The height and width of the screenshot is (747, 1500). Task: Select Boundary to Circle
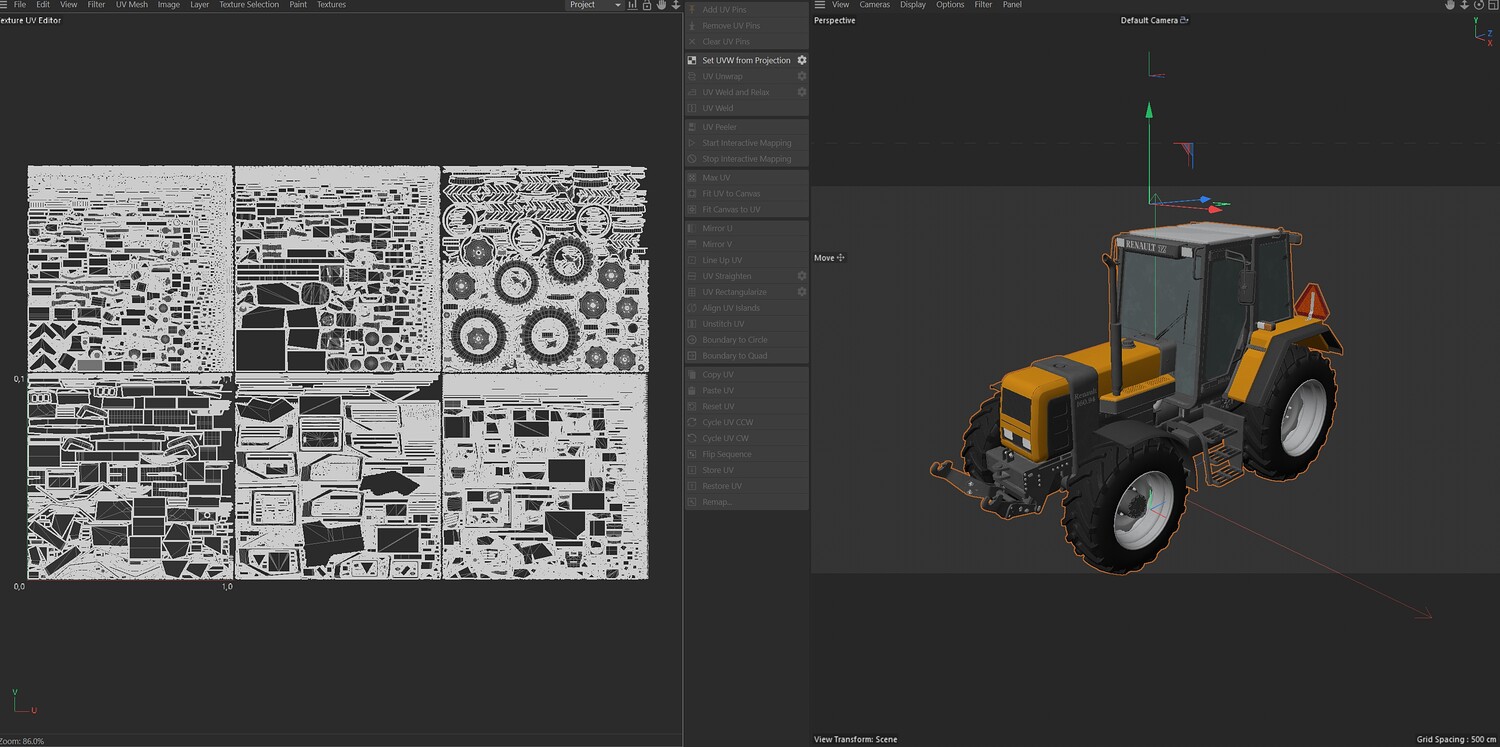pyautogui.click(x=746, y=340)
